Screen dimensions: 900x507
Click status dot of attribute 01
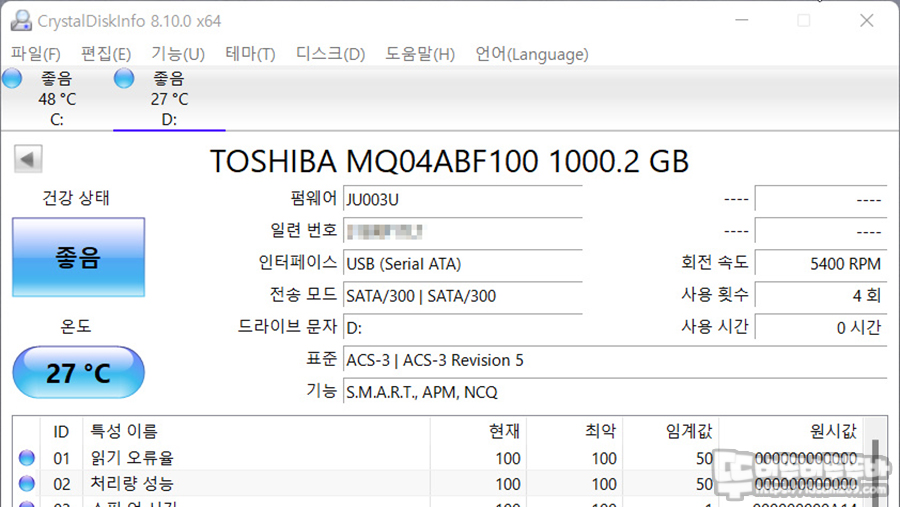pos(27,458)
